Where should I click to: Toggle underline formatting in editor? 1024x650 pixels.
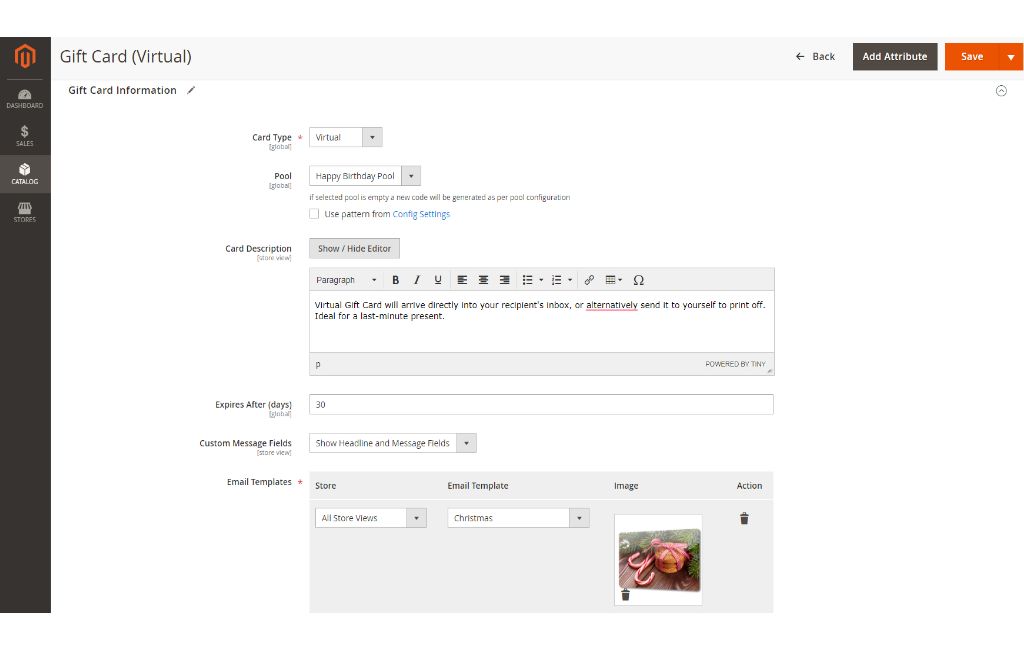coord(438,280)
